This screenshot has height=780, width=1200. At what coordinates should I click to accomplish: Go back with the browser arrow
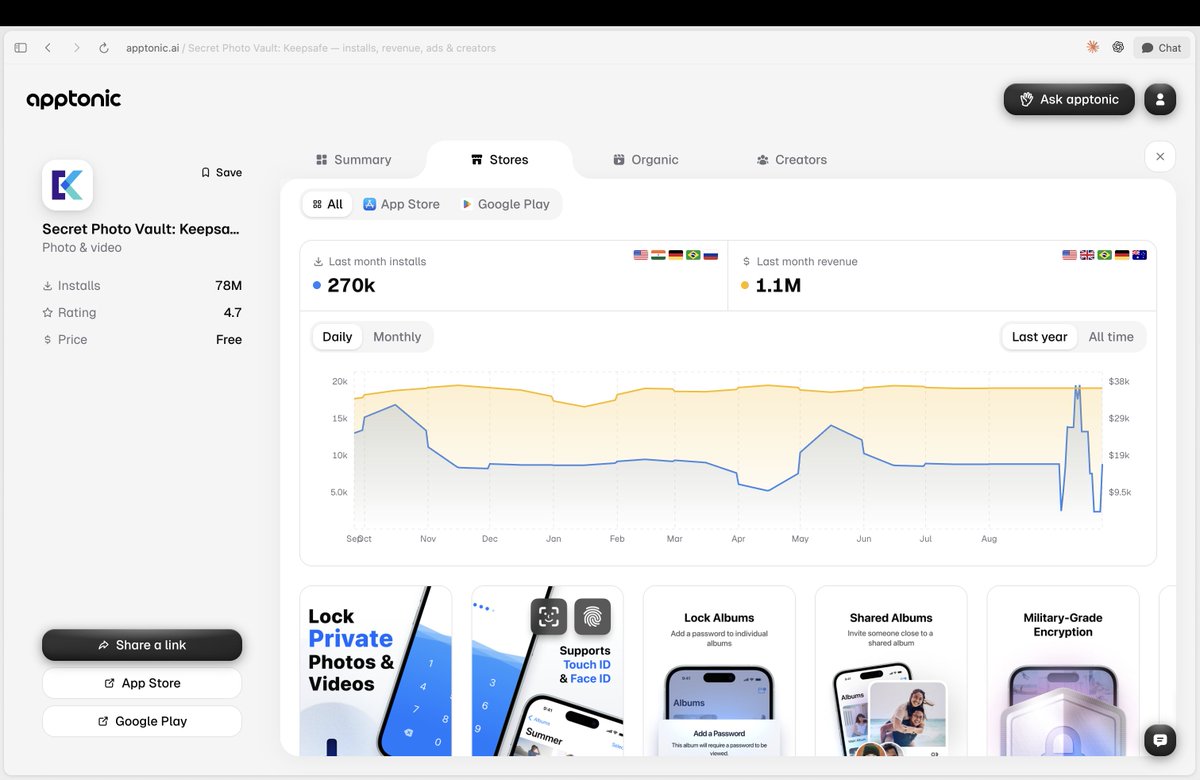48,48
